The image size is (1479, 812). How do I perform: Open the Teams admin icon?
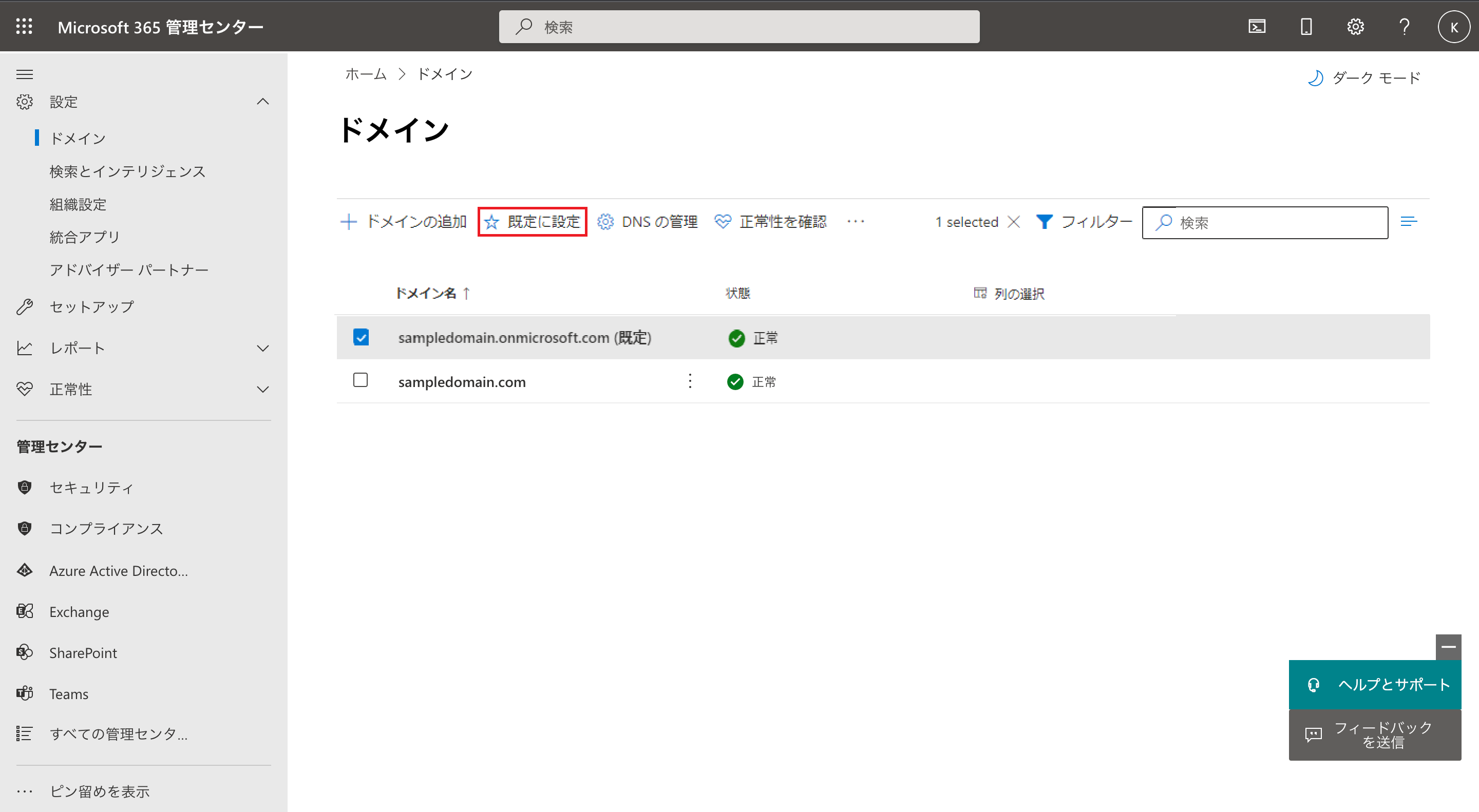[x=25, y=693]
